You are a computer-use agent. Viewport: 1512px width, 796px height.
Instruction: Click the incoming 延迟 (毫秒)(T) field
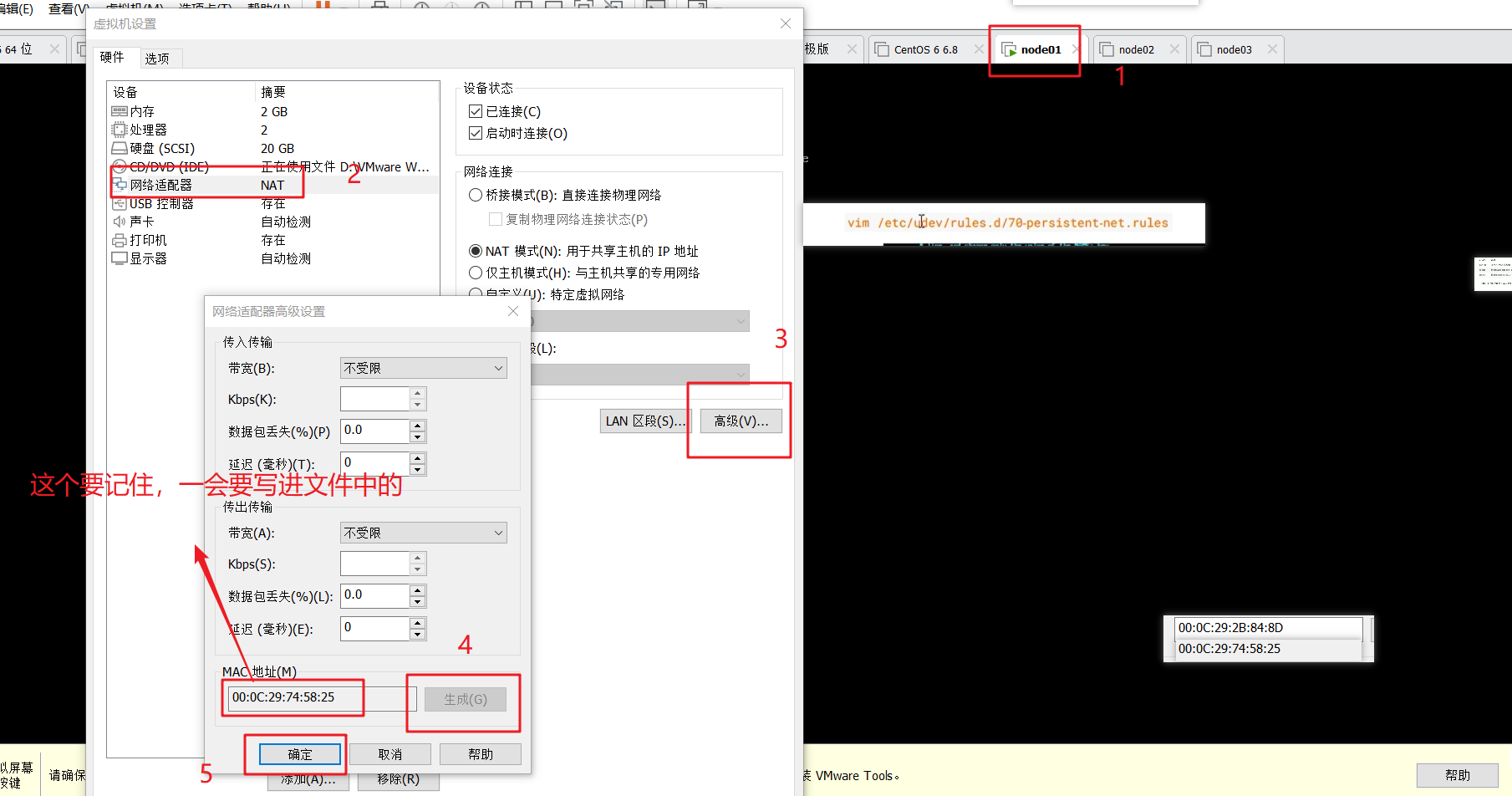click(375, 463)
